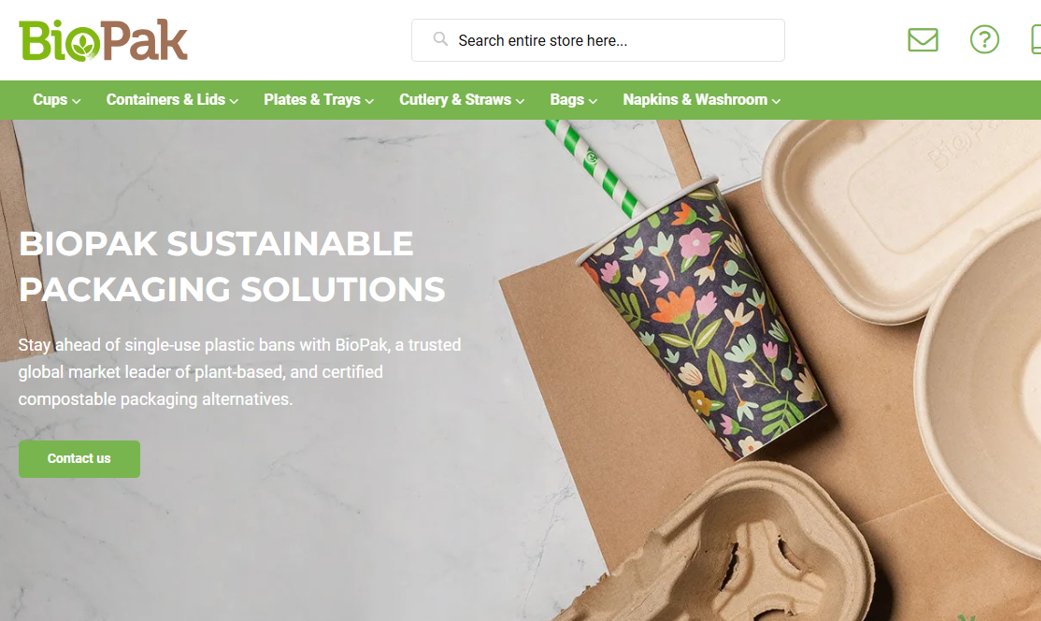Click the magnifying glass search icon
Viewport: 1041px width, 621px height.
point(440,39)
